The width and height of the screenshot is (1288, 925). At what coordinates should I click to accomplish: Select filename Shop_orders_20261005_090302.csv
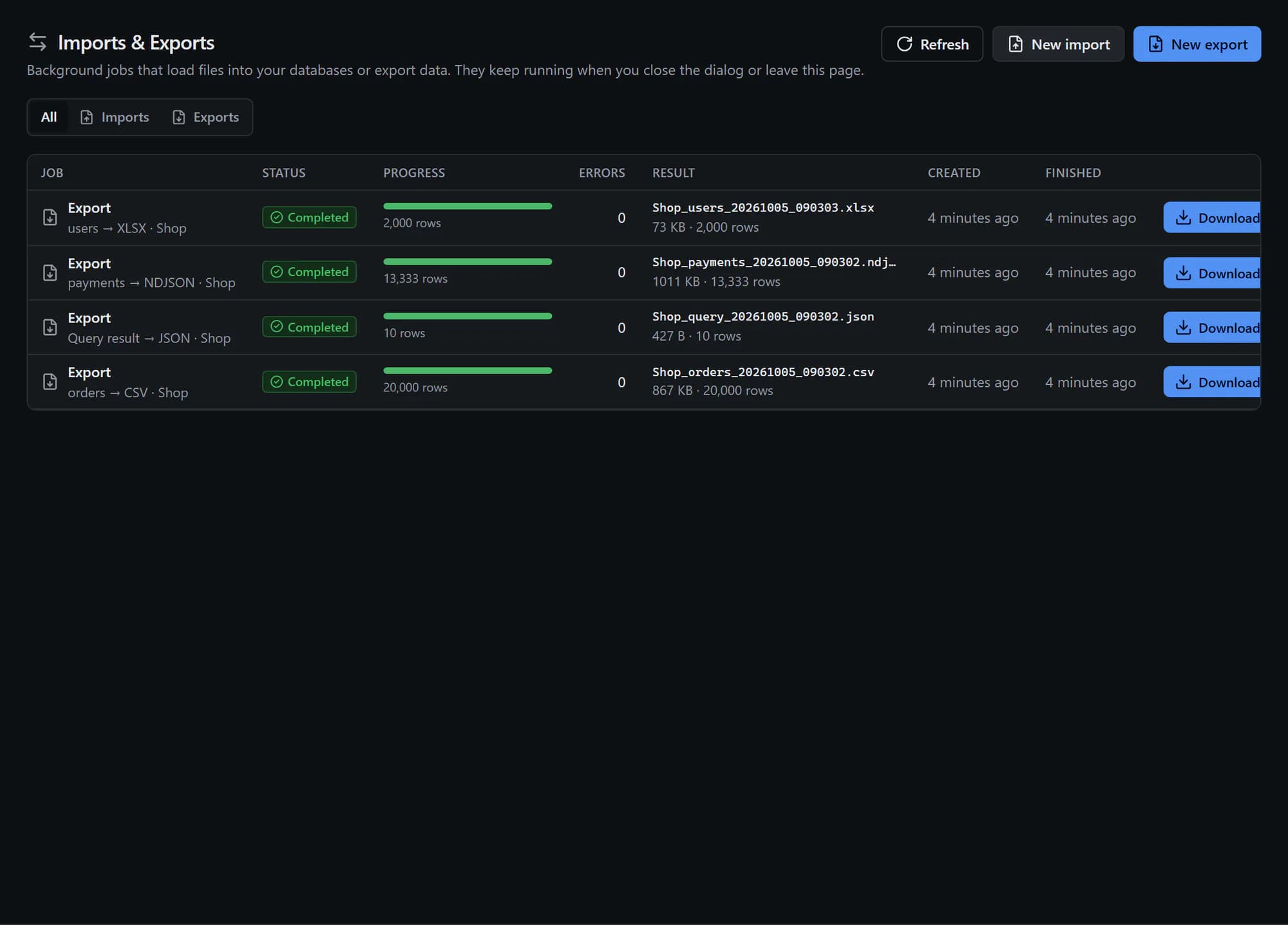coord(763,372)
